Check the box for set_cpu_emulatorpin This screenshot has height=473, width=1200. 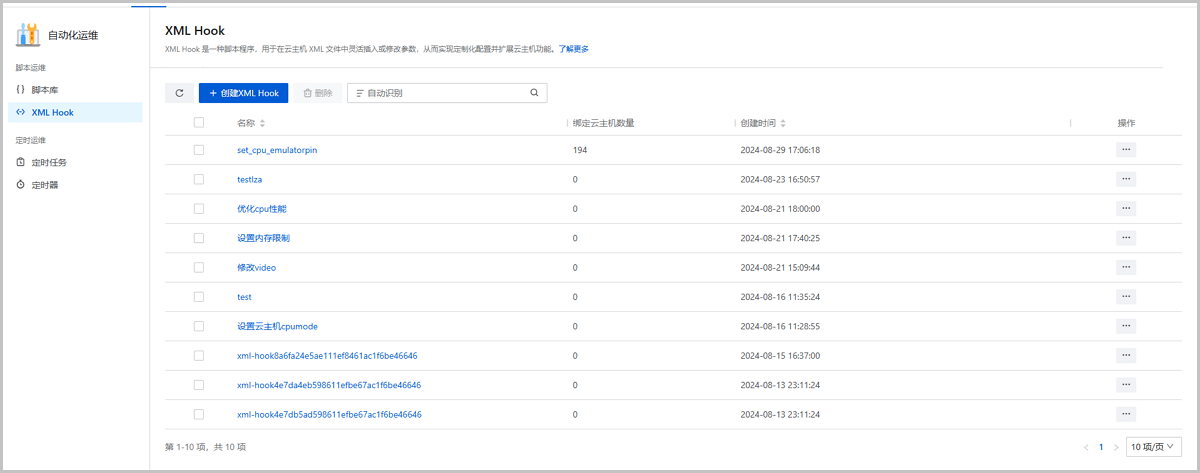point(199,150)
